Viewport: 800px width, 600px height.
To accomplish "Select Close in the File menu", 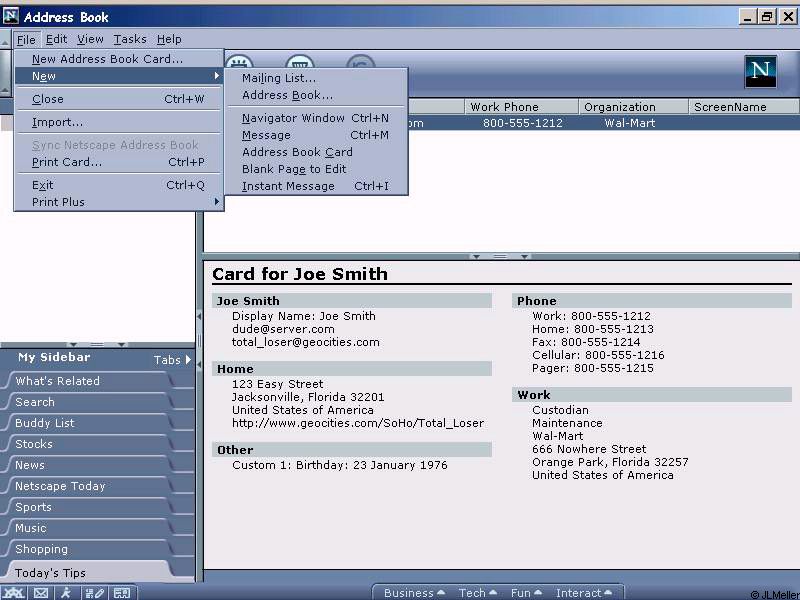I will pyautogui.click(x=119, y=99).
